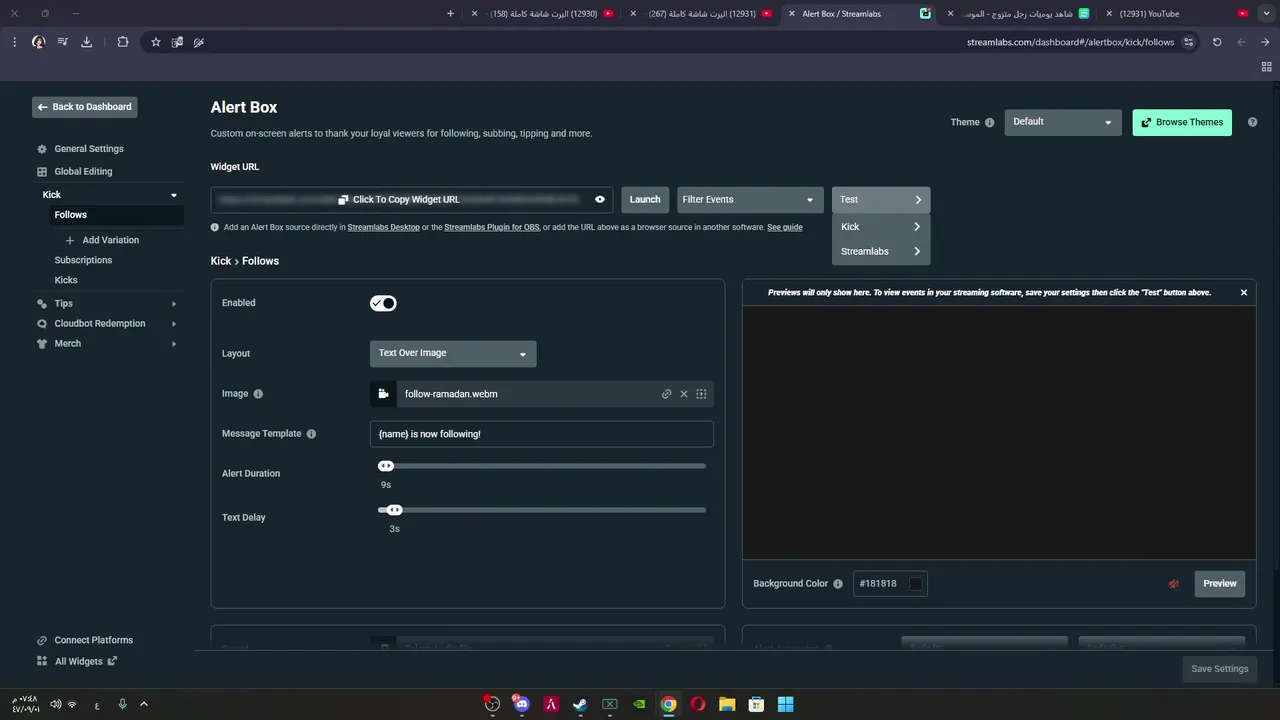Click link icon in Image field

[667, 394]
